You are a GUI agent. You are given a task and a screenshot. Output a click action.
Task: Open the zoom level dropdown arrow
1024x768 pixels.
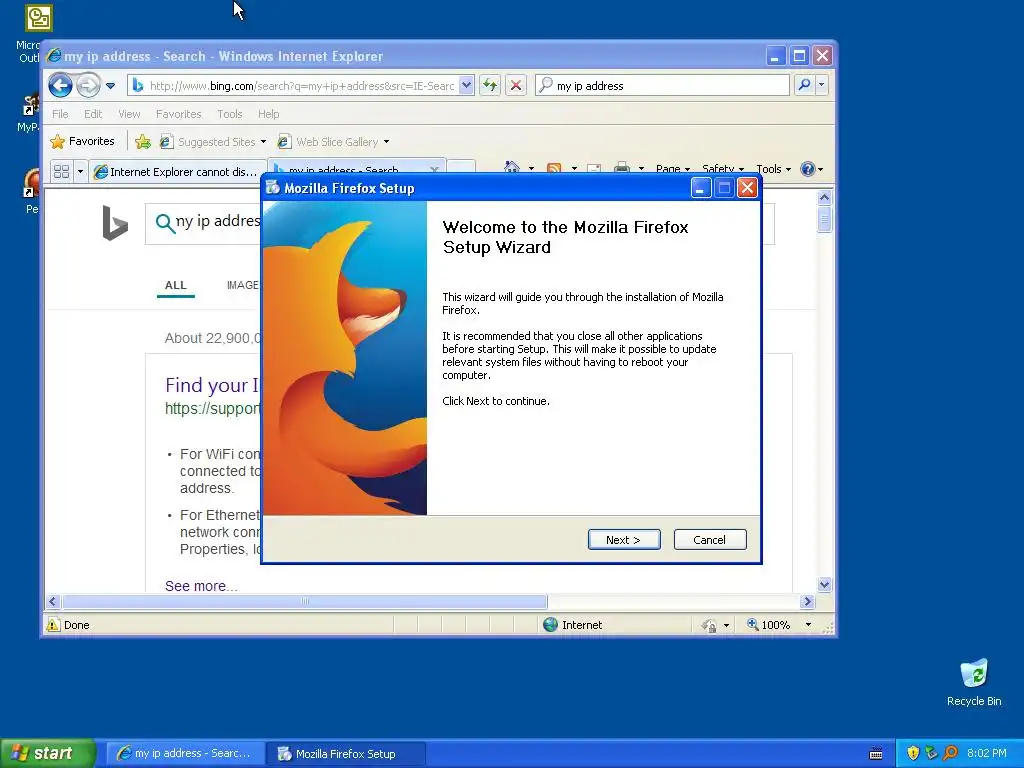click(808, 624)
